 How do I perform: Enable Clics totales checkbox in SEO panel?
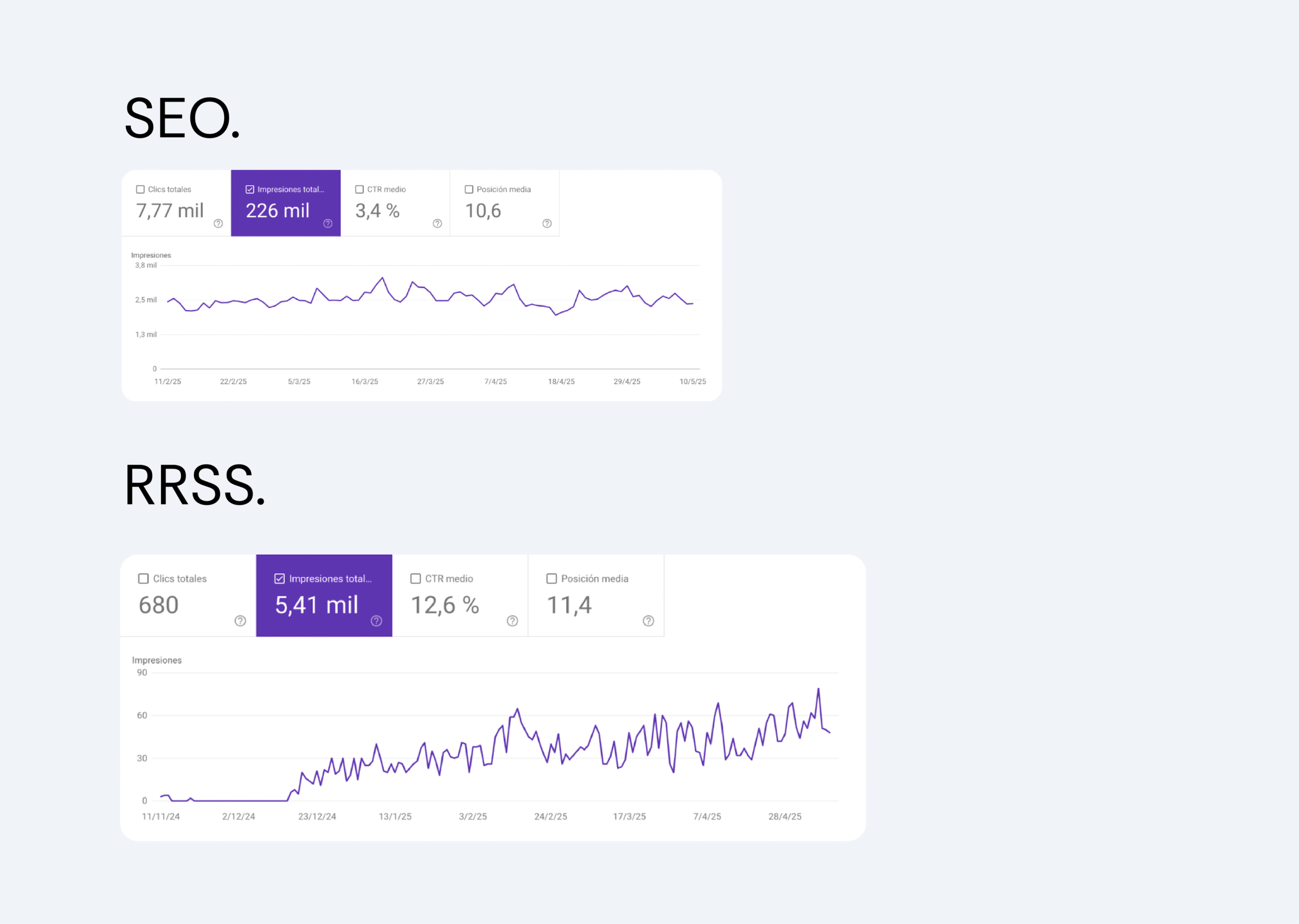(x=141, y=189)
